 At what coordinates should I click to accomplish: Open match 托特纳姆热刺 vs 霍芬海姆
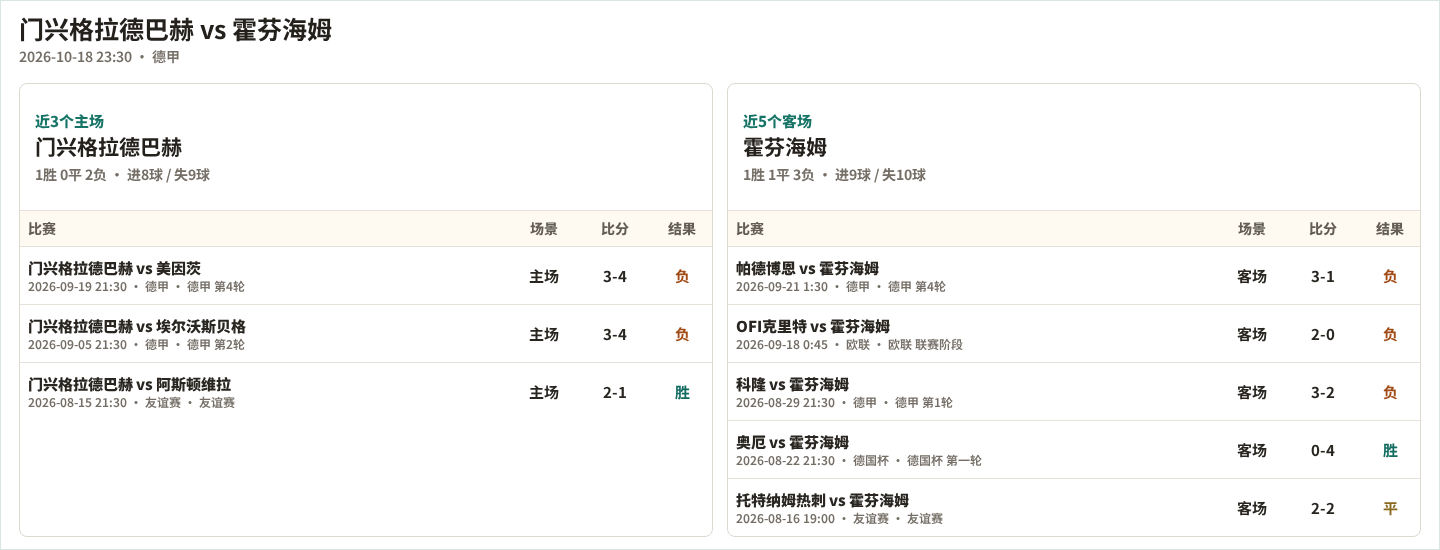822,500
